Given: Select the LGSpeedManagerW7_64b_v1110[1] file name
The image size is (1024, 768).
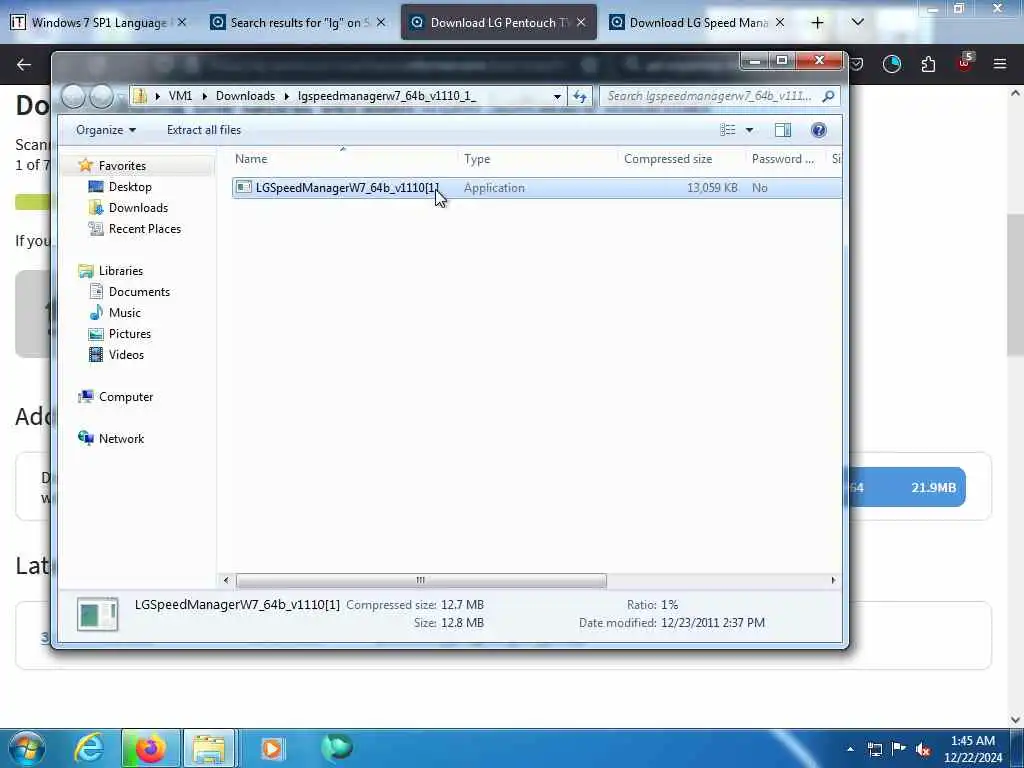Looking at the screenshot, I should click(x=347, y=188).
